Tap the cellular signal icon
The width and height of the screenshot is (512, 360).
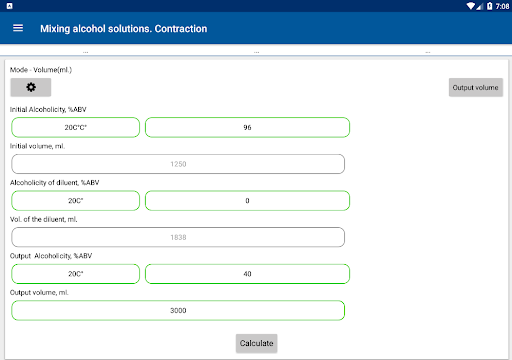coord(480,6)
